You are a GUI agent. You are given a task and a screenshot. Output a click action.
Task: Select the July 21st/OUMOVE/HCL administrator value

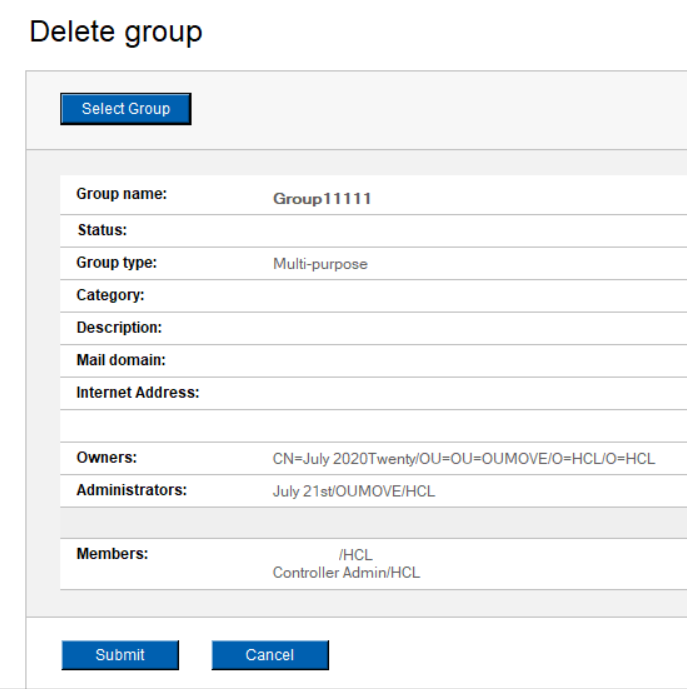tap(354, 491)
